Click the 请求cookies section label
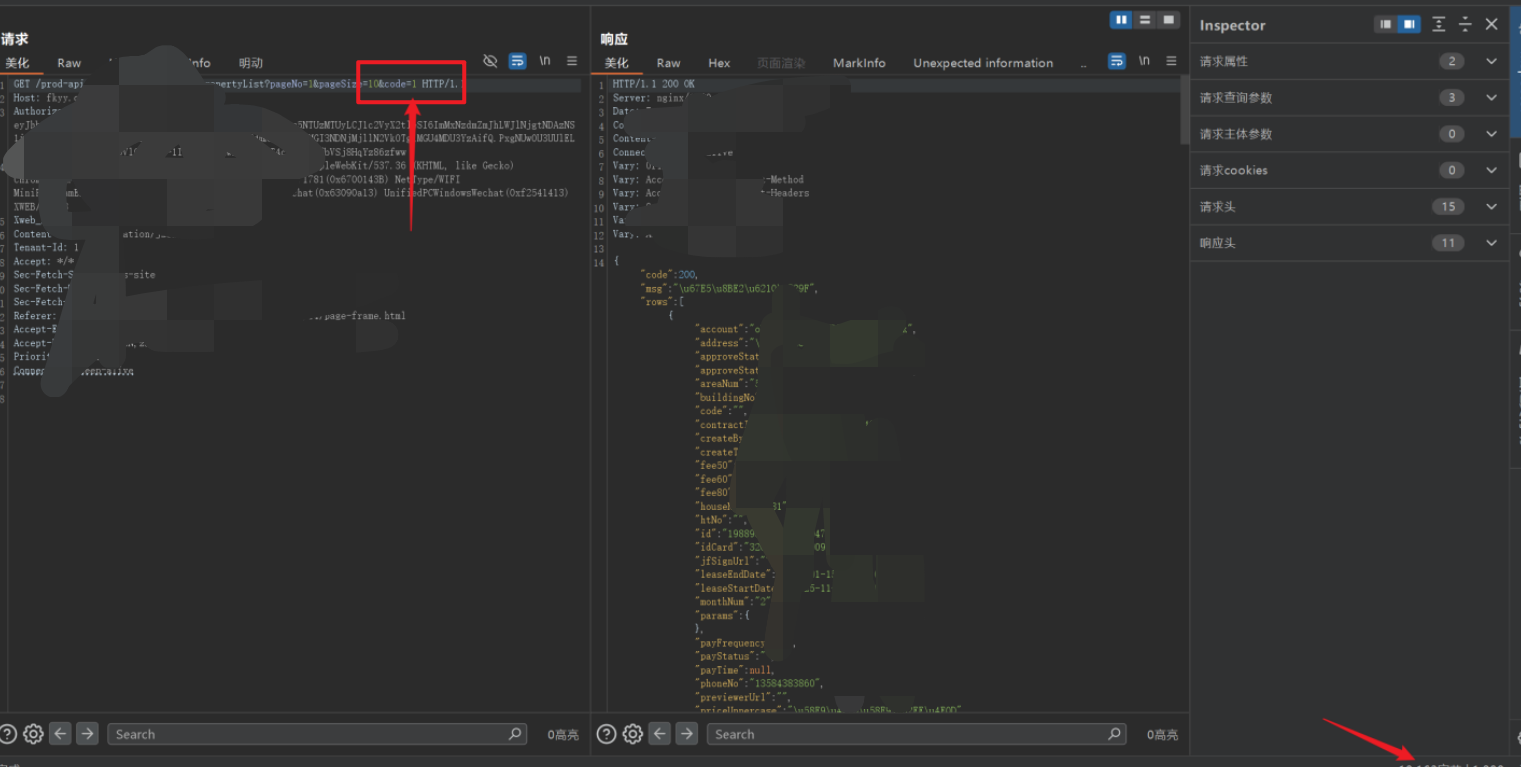This screenshot has width=1521, height=767. click(1234, 170)
